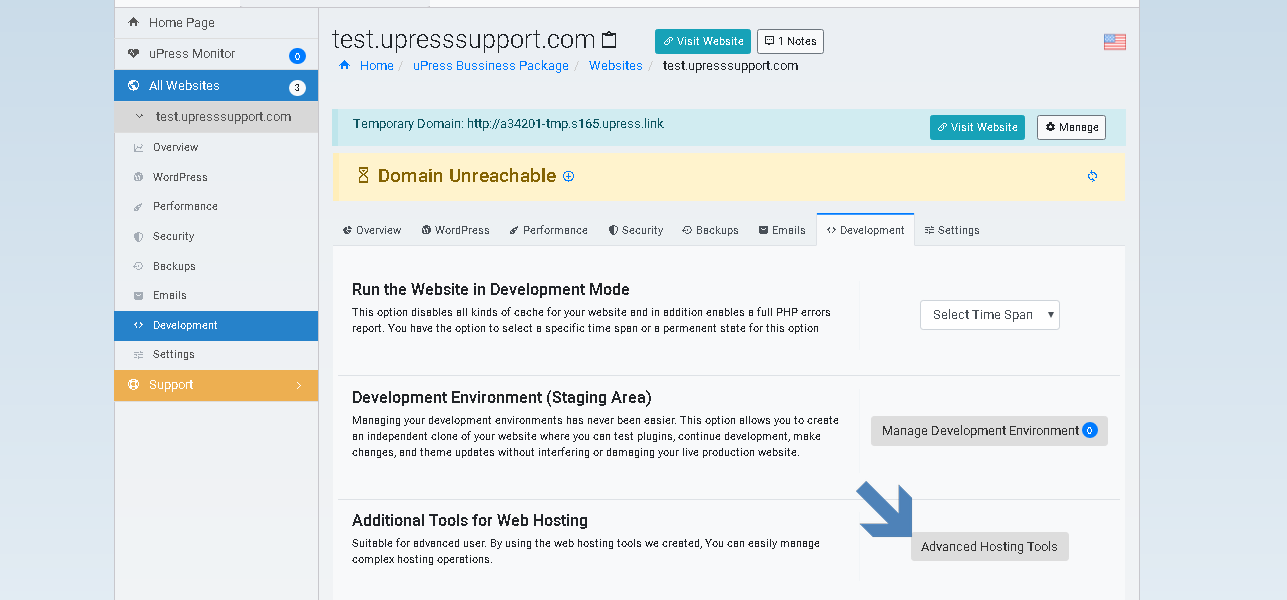Click the uPress Monitor heartbeat icon
This screenshot has width=1287, height=600.
pos(134,54)
